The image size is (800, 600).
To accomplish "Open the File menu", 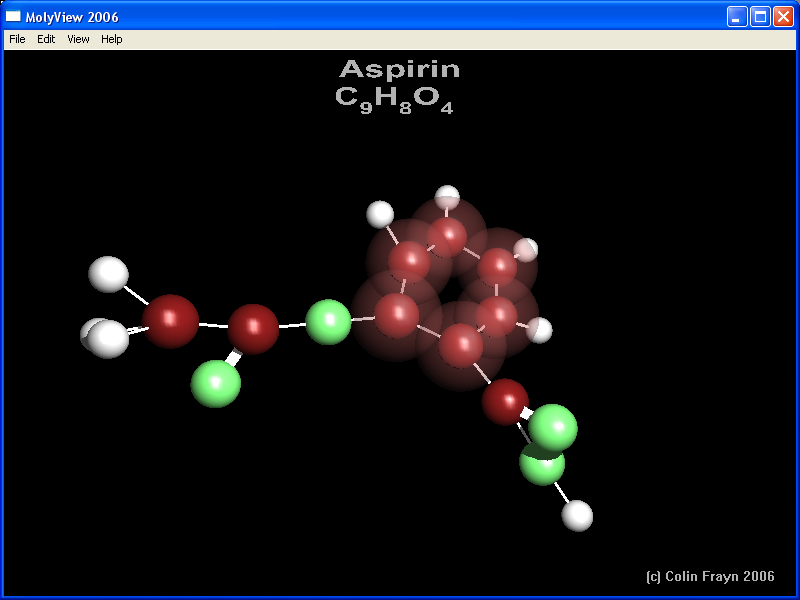I will (x=17, y=39).
